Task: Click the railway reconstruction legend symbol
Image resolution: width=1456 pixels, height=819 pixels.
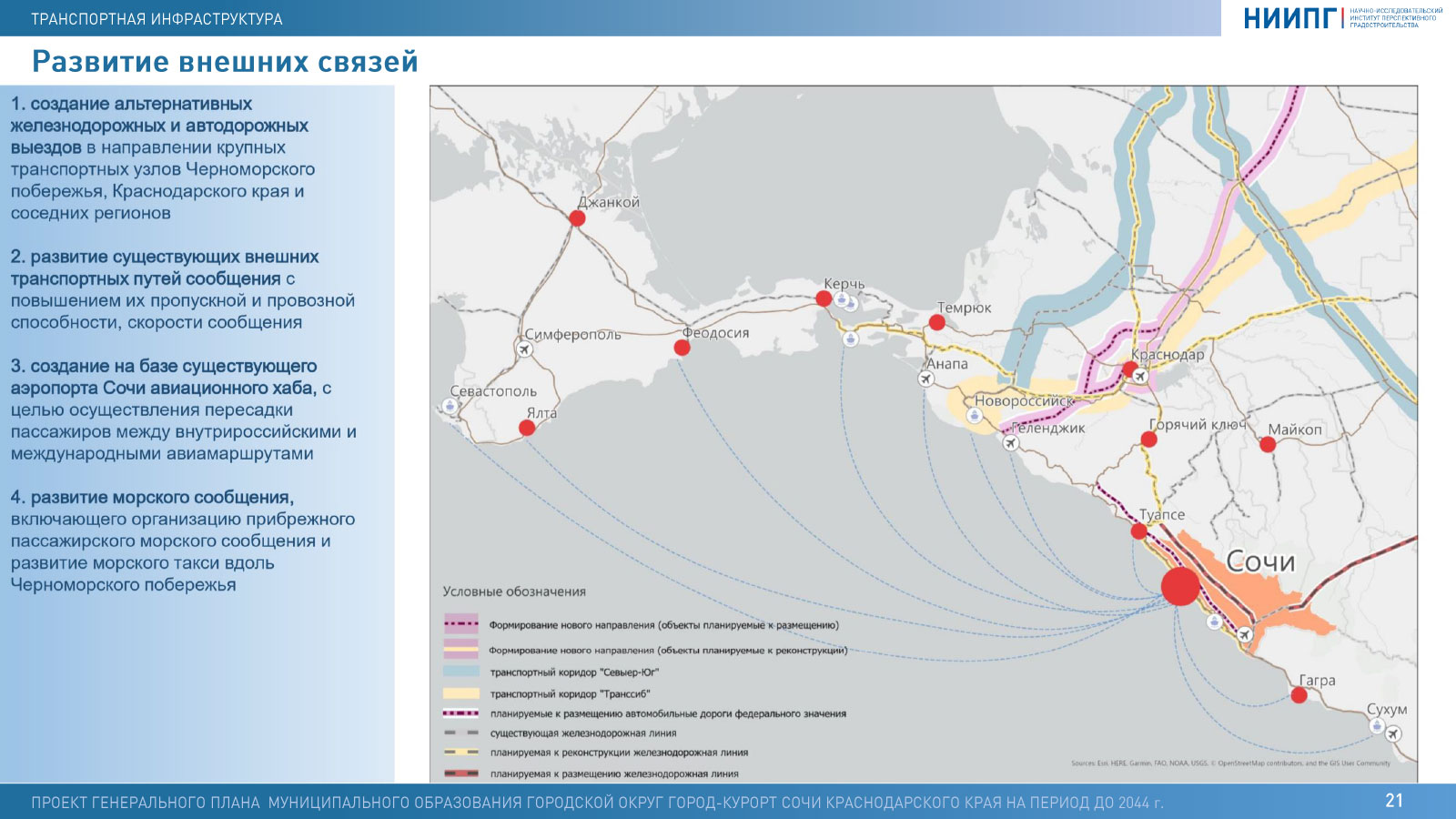Action: click(x=460, y=753)
